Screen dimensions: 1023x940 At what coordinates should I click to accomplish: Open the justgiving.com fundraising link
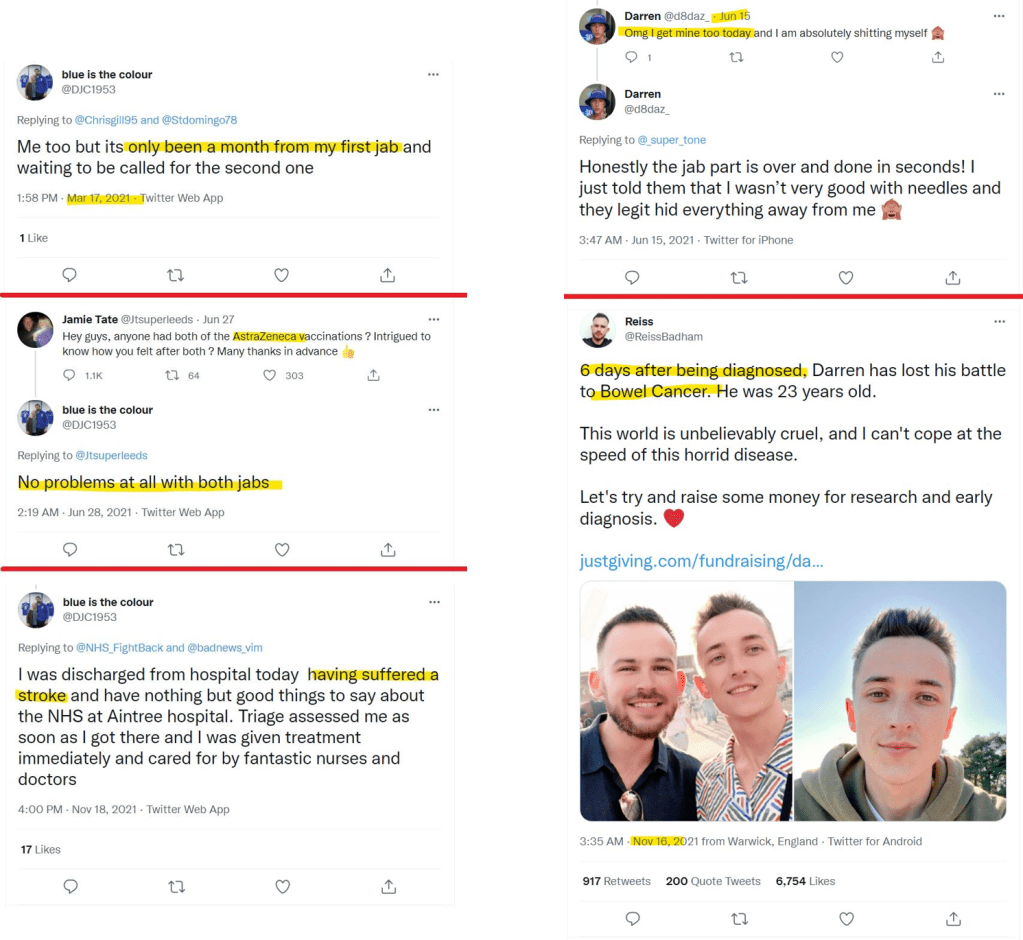(x=701, y=561)
